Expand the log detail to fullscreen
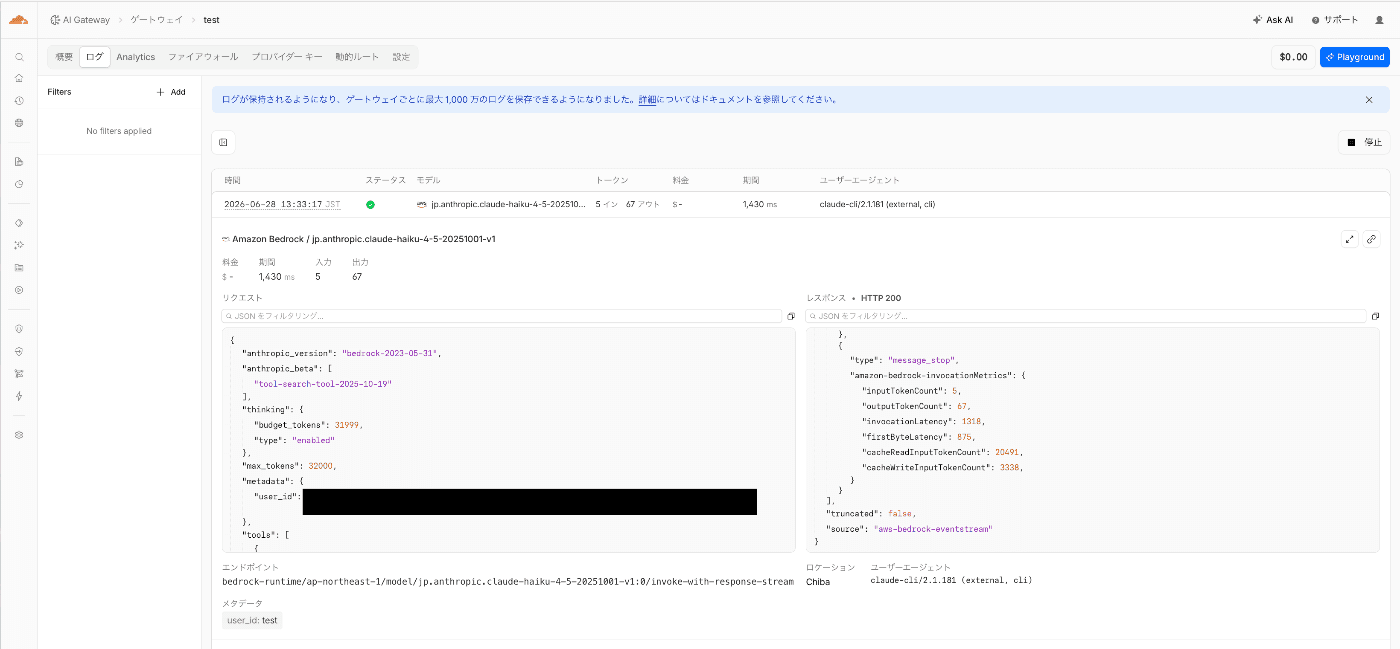 pos(1350,239)
